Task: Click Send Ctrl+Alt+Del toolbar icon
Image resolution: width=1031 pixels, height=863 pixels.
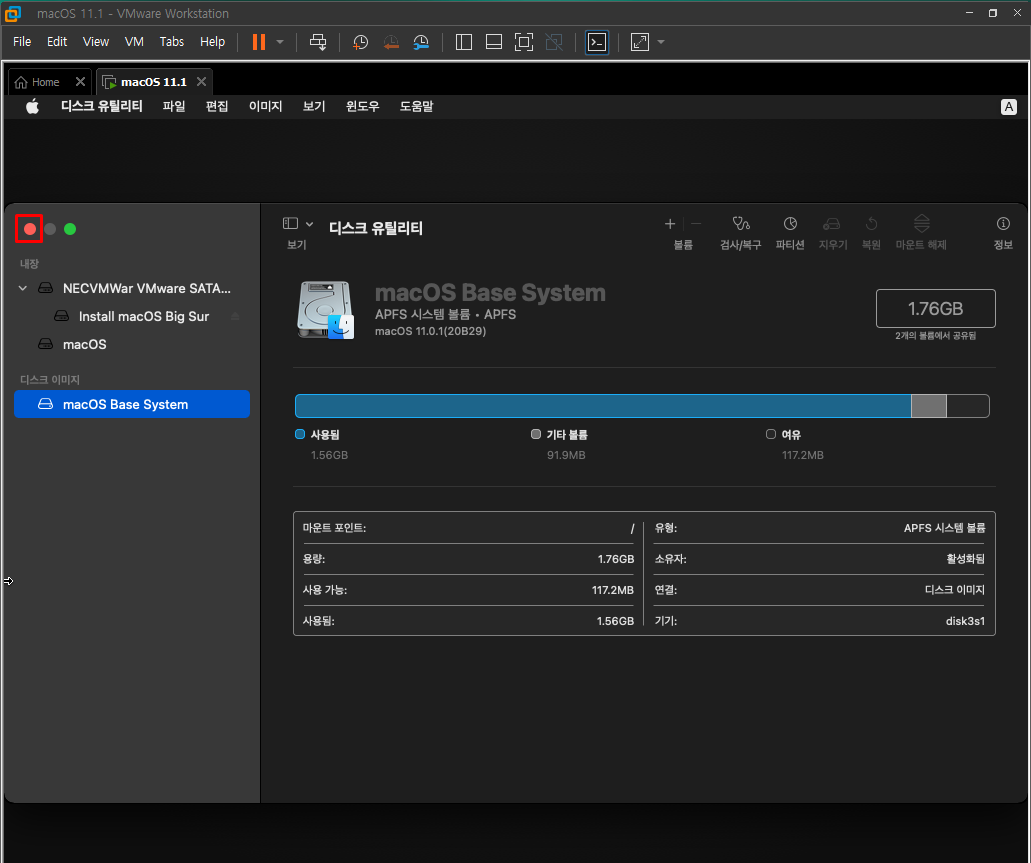Action: [x=318, y=42]
